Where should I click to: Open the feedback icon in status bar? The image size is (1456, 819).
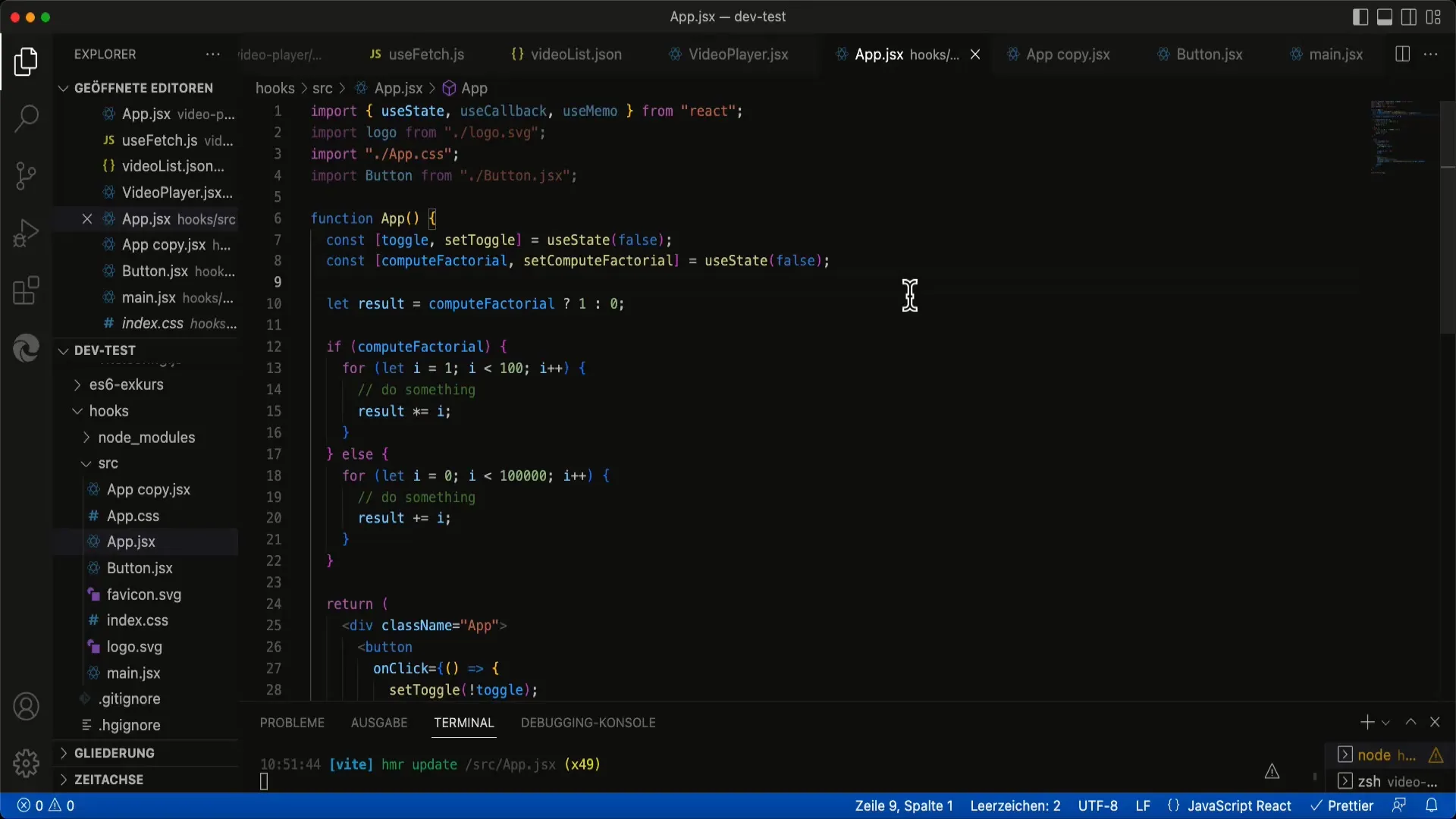coord(1399,805)
